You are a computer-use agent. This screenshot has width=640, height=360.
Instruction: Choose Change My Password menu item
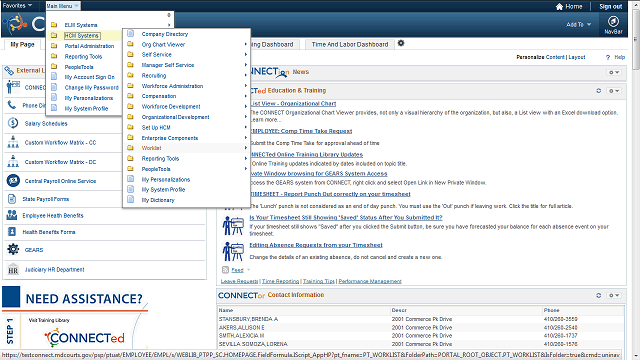[x=91, y=87]
